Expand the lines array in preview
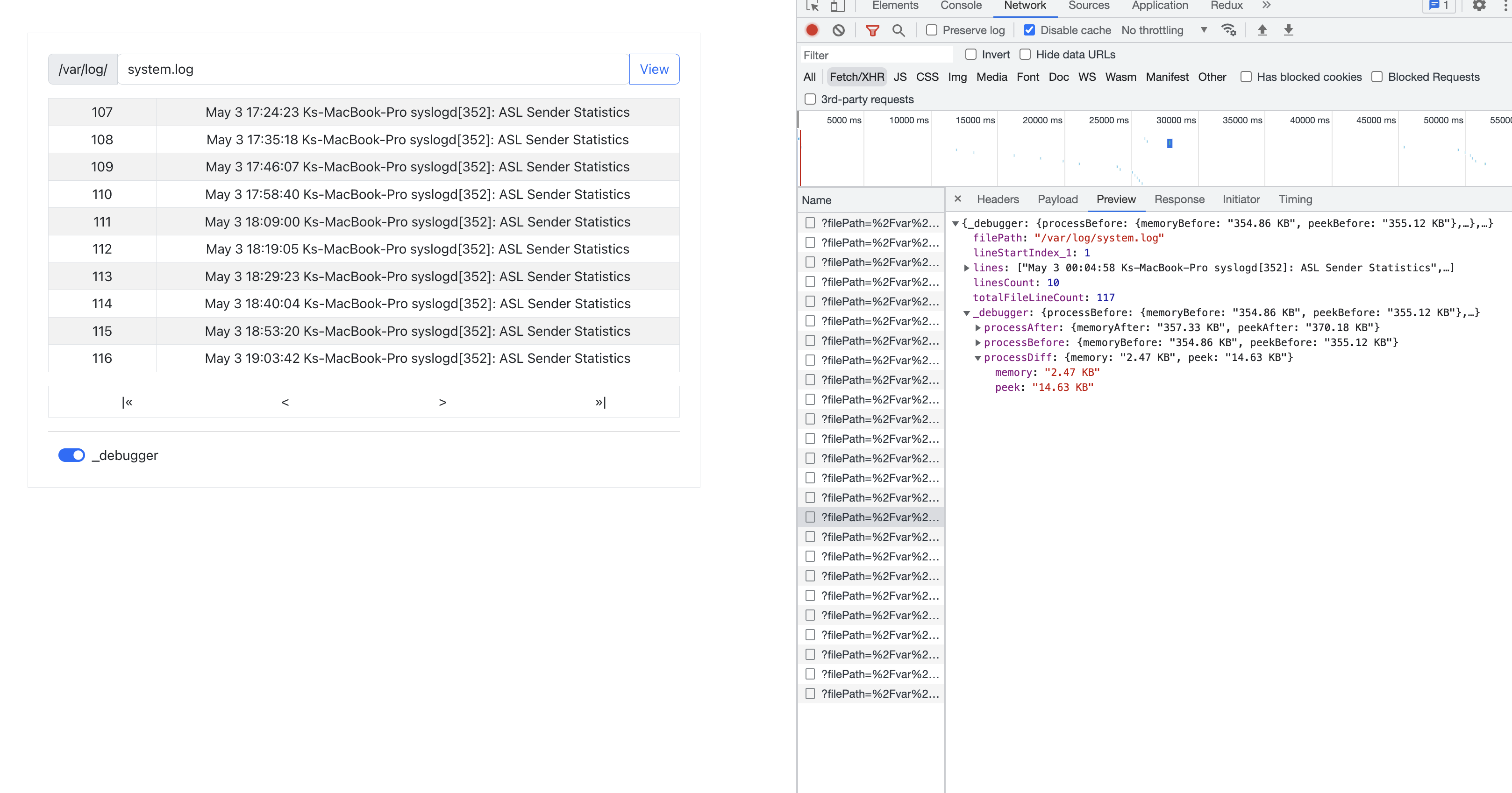 click(966, 268)
